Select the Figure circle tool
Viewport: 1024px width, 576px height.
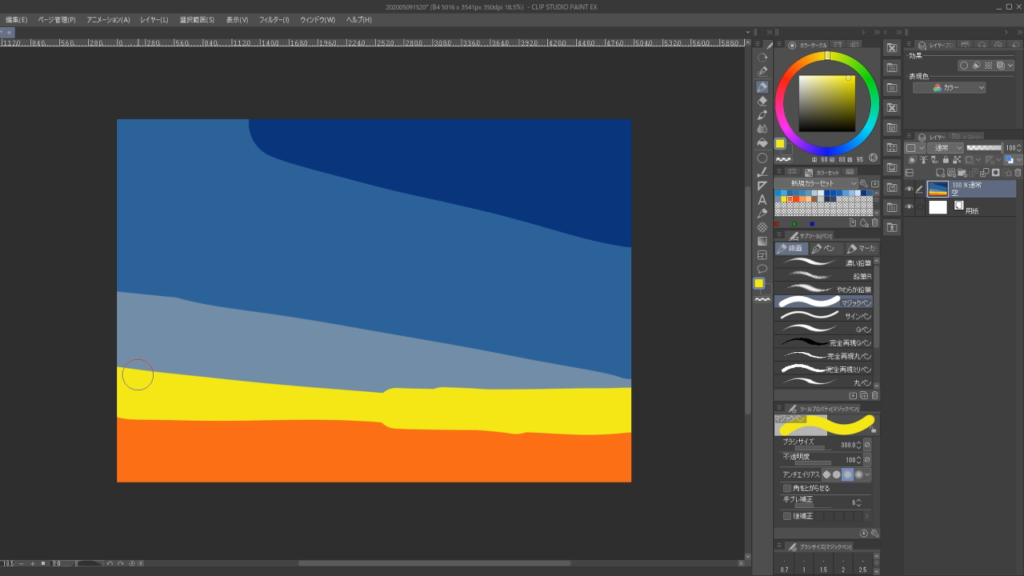(762, 158)
